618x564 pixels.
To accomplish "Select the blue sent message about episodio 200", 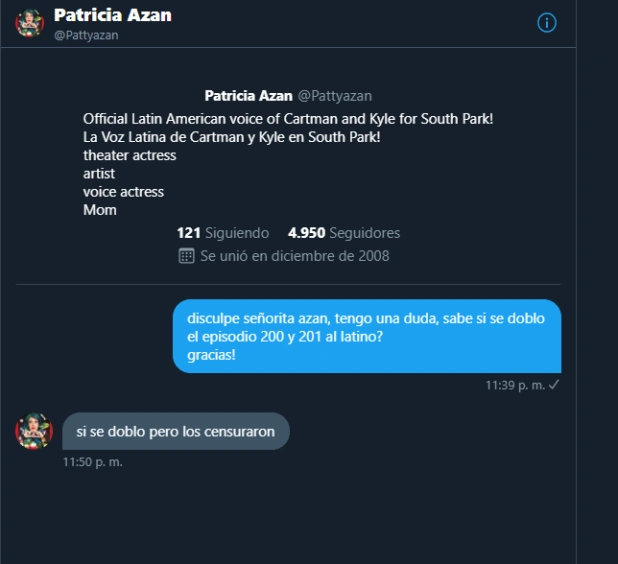I will (x=367, y=336).
